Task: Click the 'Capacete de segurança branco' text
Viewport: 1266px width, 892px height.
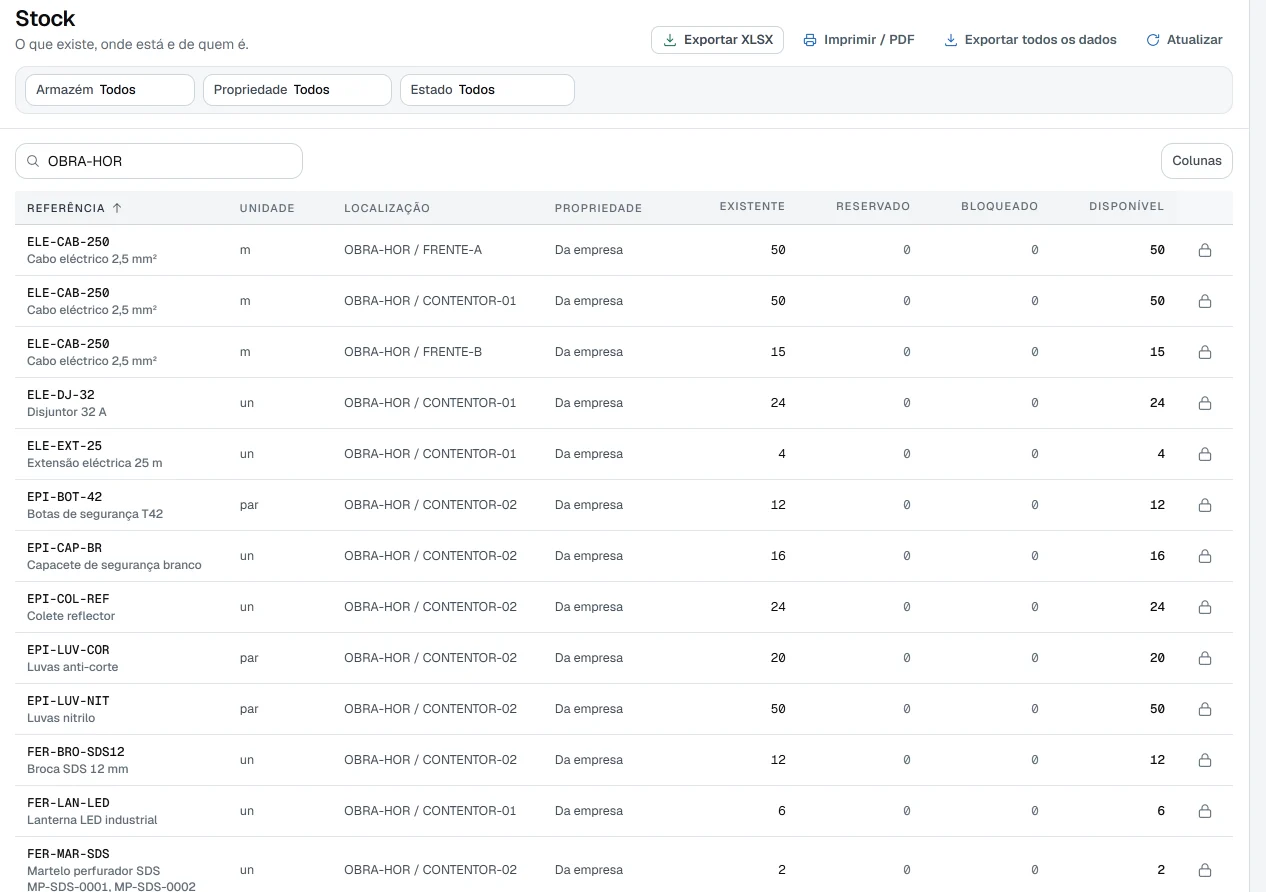Action: pyautogui.click(x=114, y=565)
